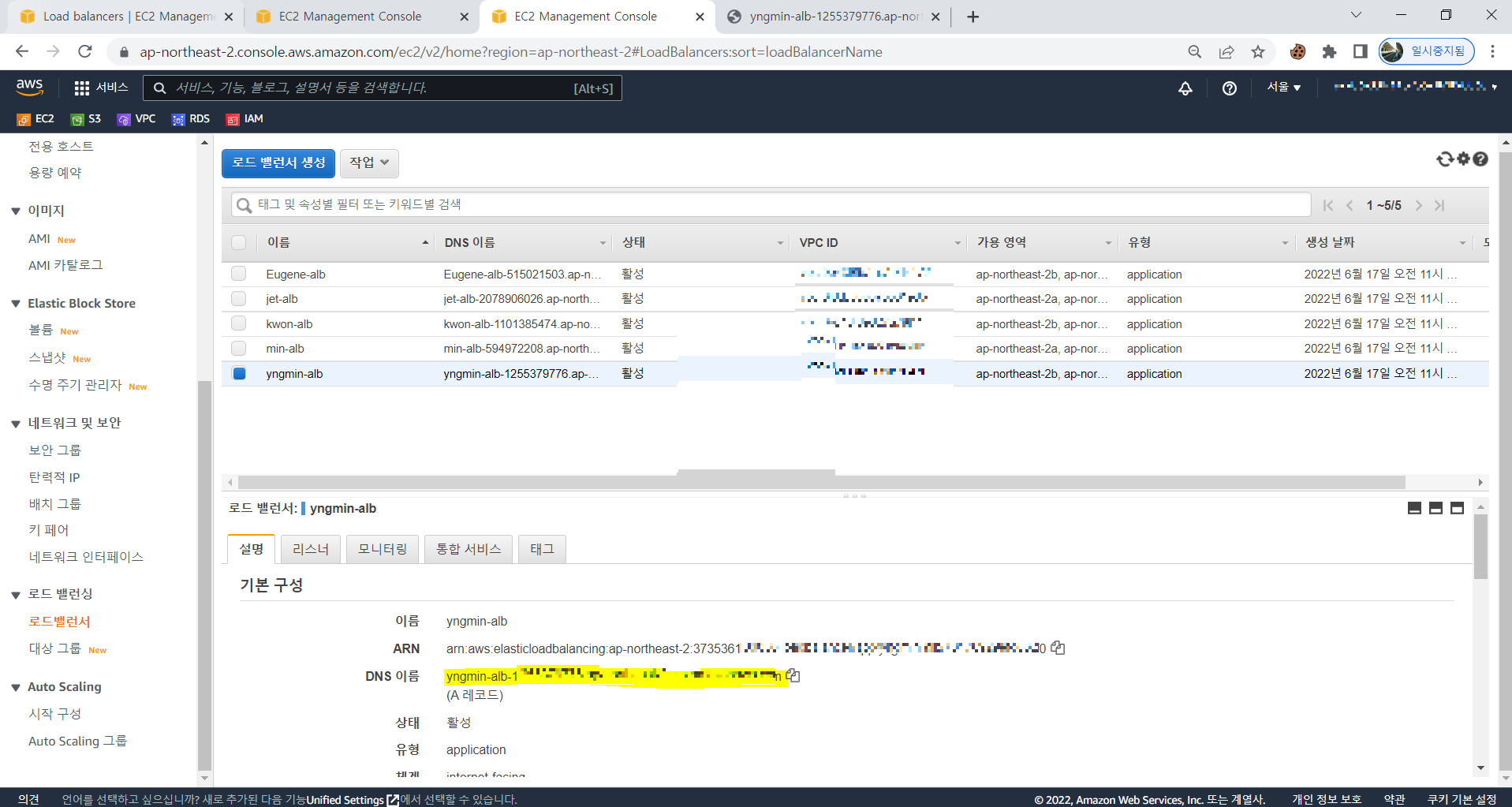Open the AWS home logo
This screenshot has width=1512, height=807.
(x=29, y=87)
